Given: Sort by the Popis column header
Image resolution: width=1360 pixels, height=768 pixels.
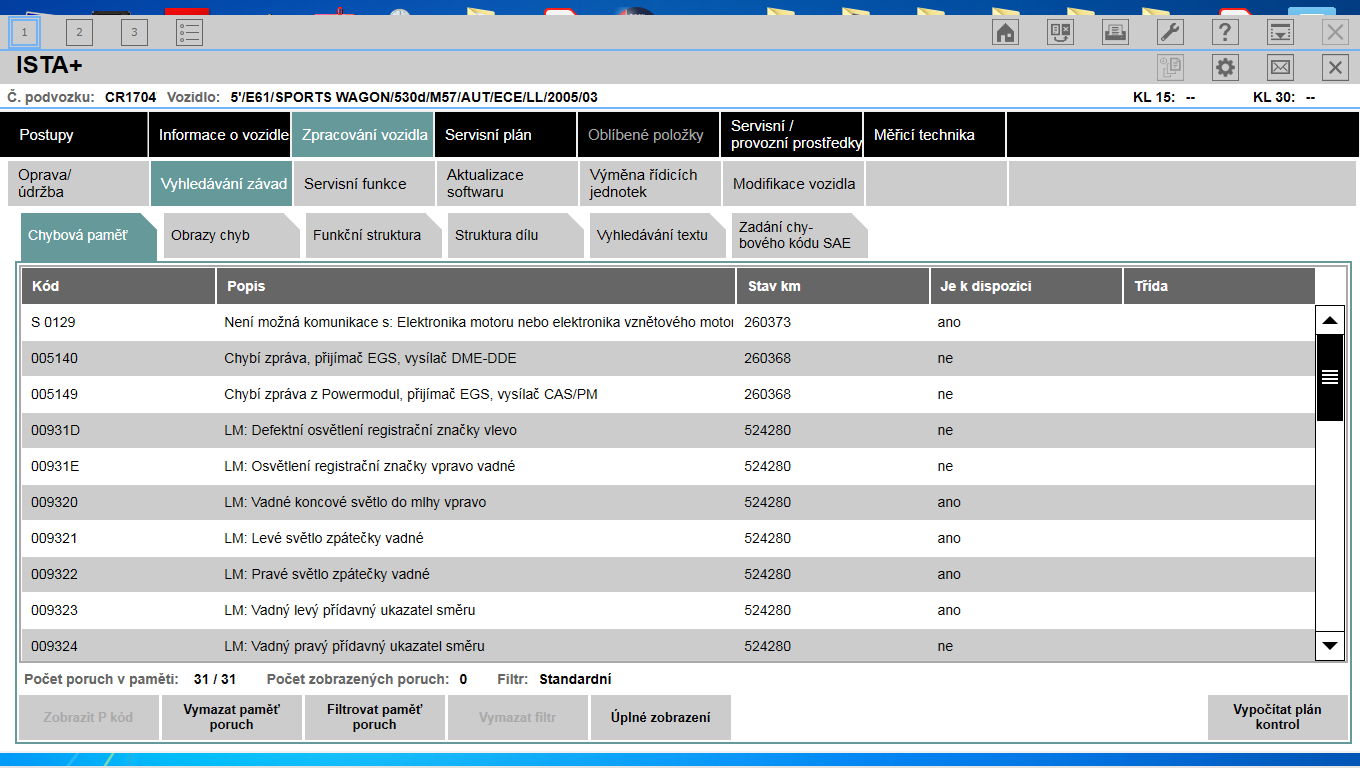Looking at the screenshot, I should pos(475,286).
